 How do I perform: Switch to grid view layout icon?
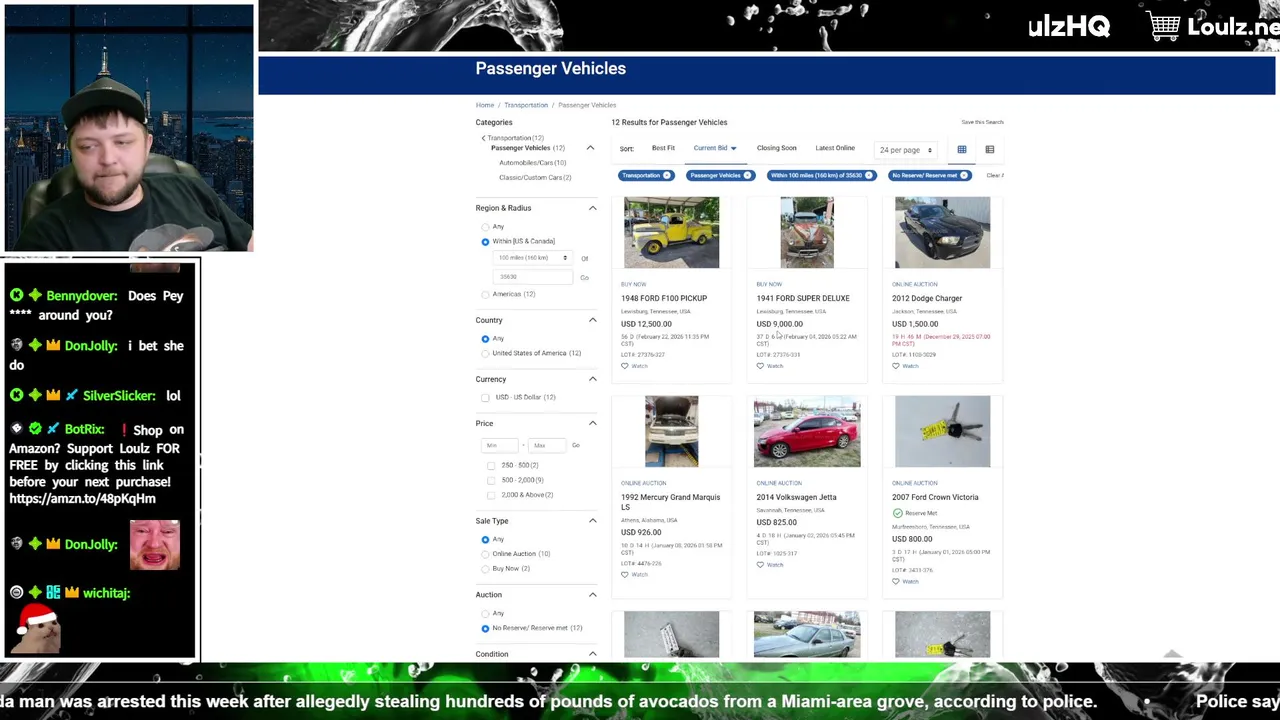pos(962,150)
